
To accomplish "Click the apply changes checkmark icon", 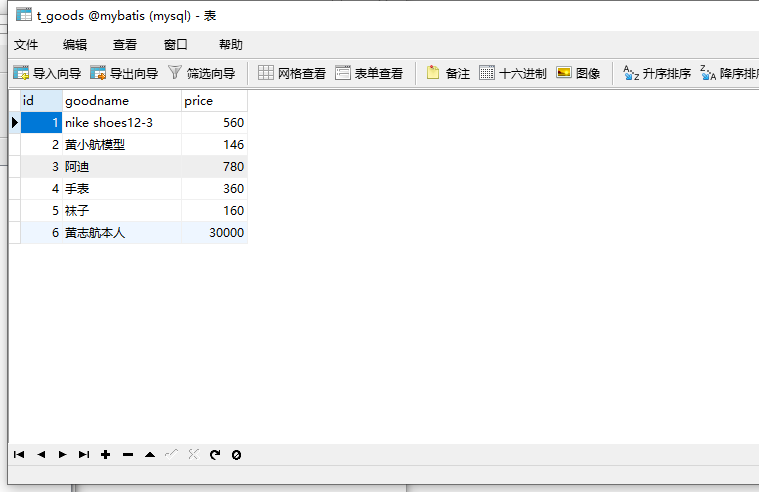I will [171, 454].
